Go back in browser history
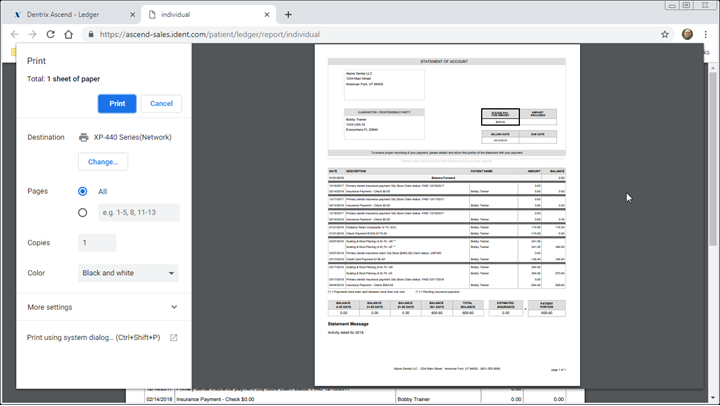This screenshot has height=406, width=720. (x=15, y=34)
